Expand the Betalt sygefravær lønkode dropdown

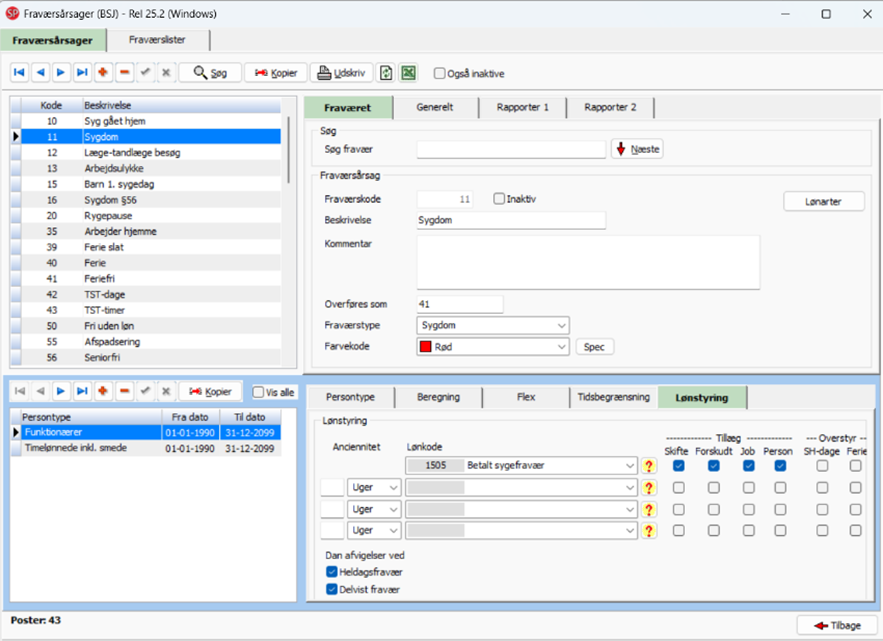[628, 466]
